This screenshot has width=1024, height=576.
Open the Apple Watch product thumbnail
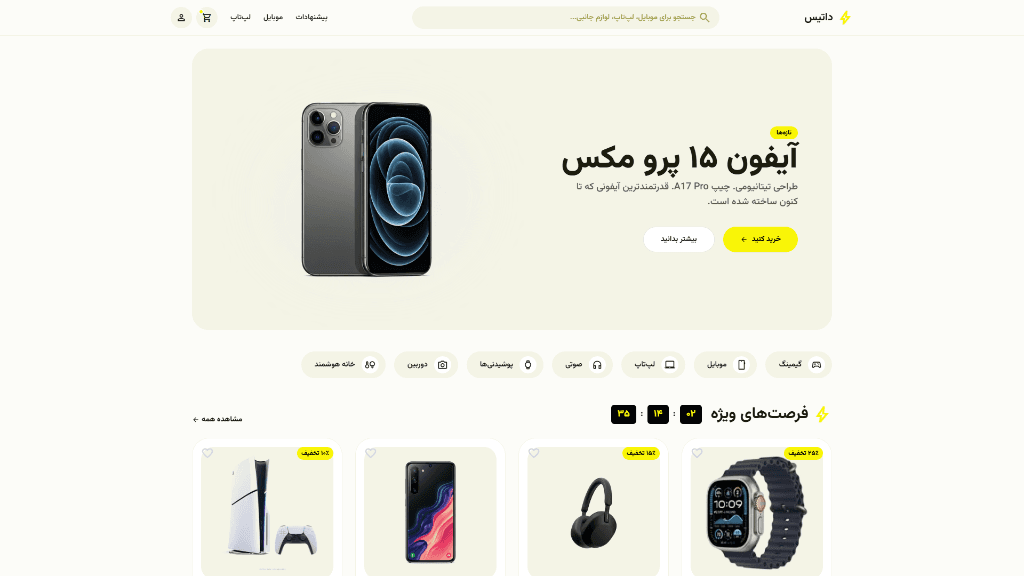point(756,512)
